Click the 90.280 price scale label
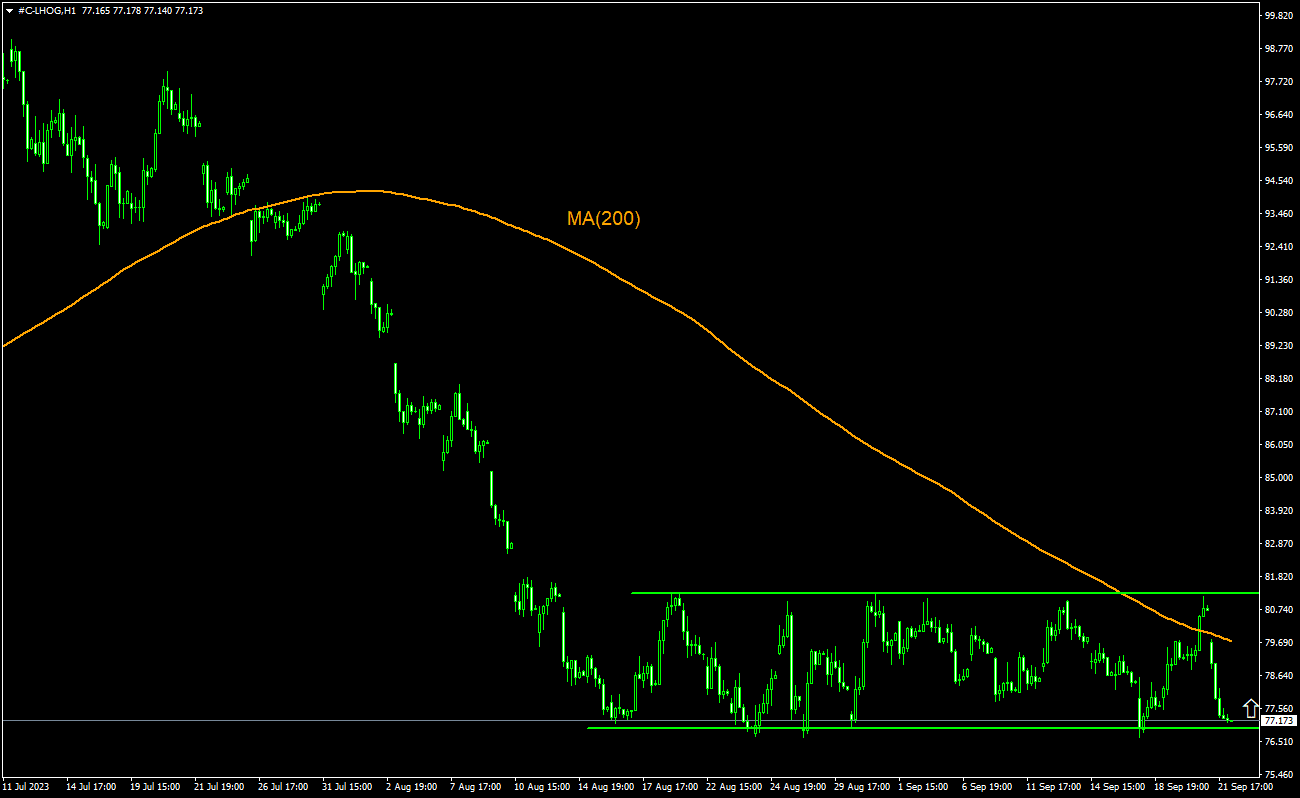This screenshot has width=1300, height=798. click(x=1279, y=313)
